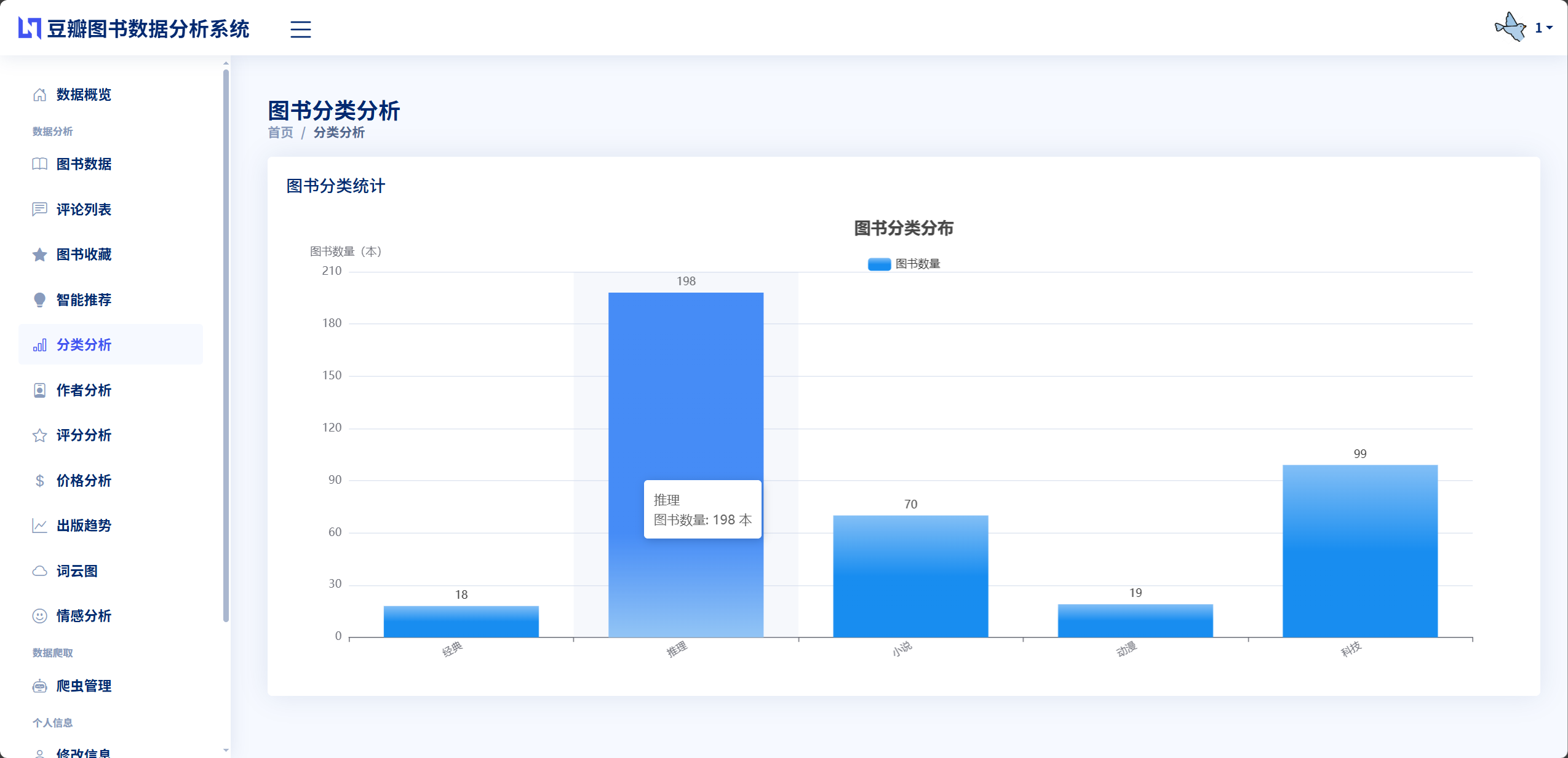Click the sidebar vertical scrollbar
Viewport: 1568px width, 758px height.
click(x=226, y=344)
